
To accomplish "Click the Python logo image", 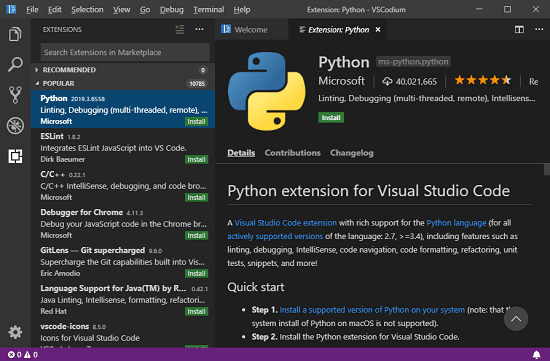I will [267, 91].
